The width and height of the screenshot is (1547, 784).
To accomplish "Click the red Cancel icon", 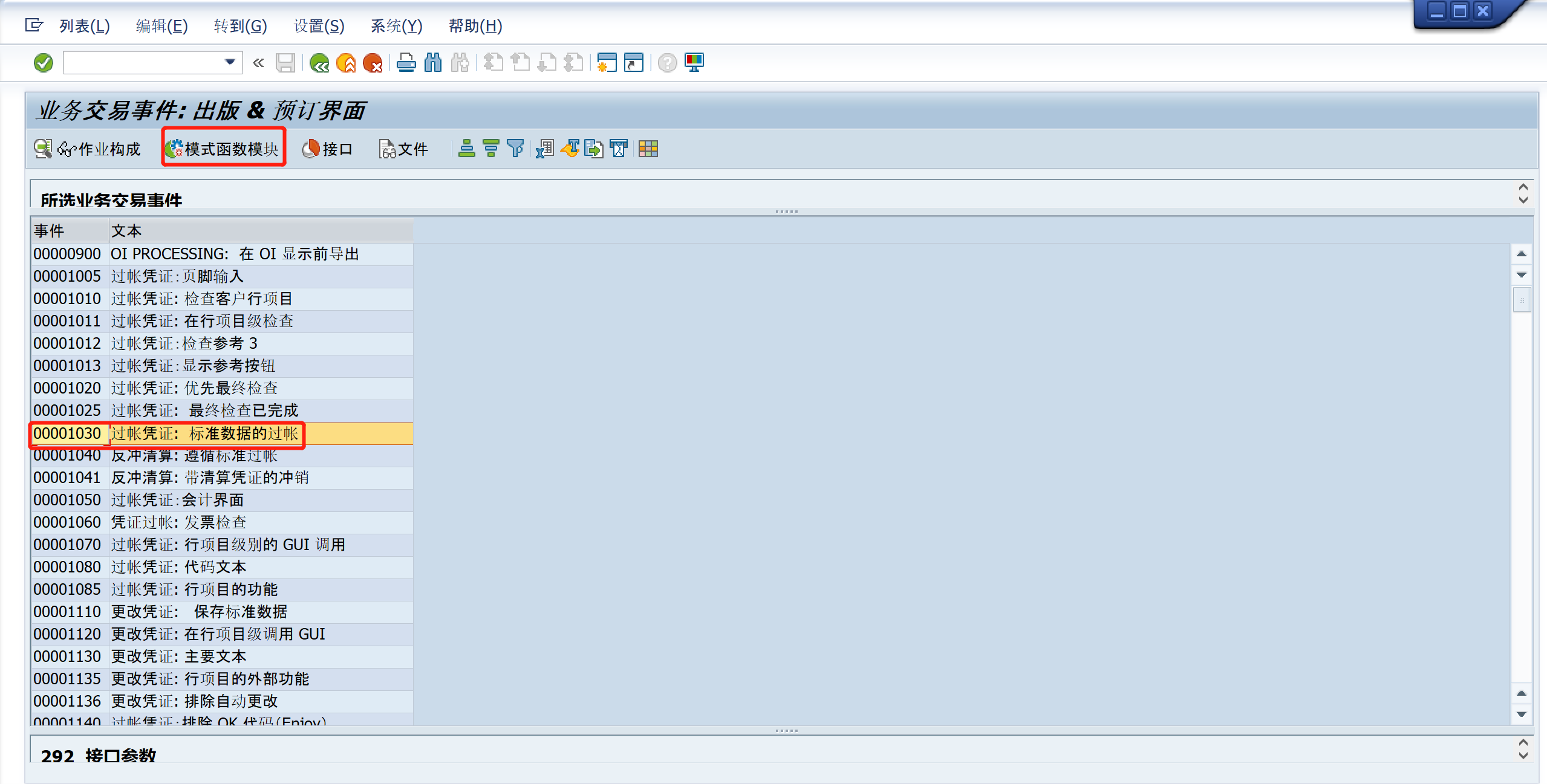I will point(373,63).
